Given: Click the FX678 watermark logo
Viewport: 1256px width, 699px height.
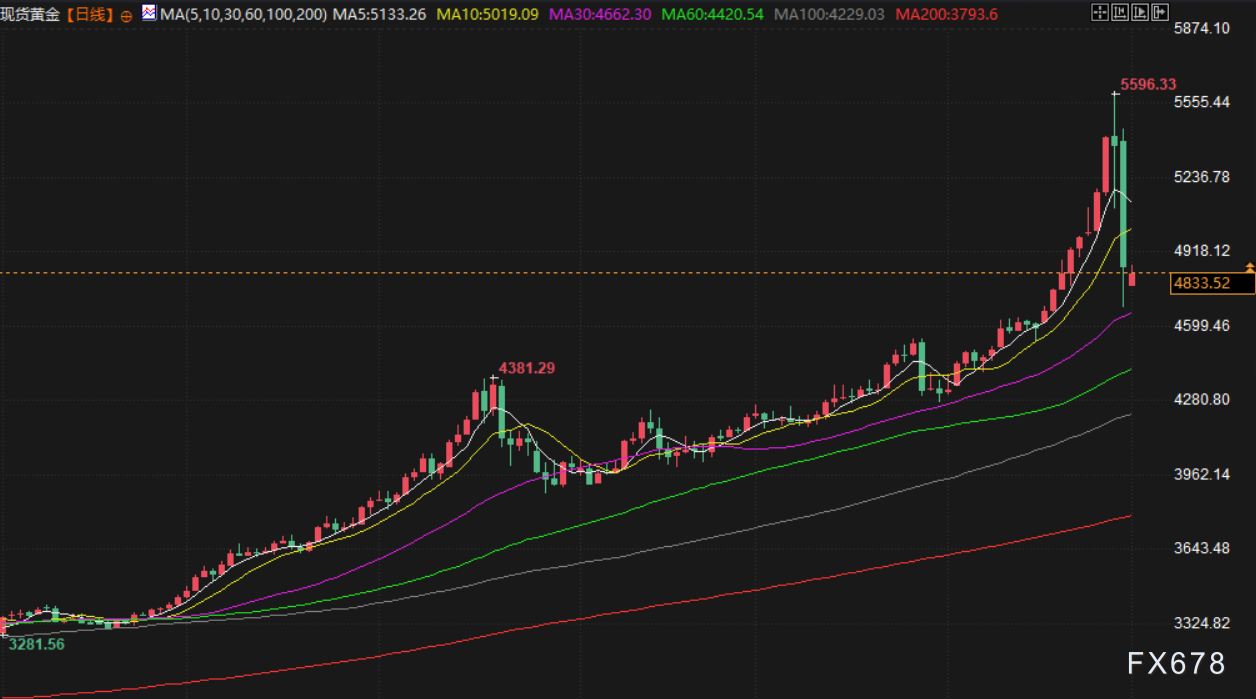Looking at the screenshot, I should click(x=1176, y=663).
